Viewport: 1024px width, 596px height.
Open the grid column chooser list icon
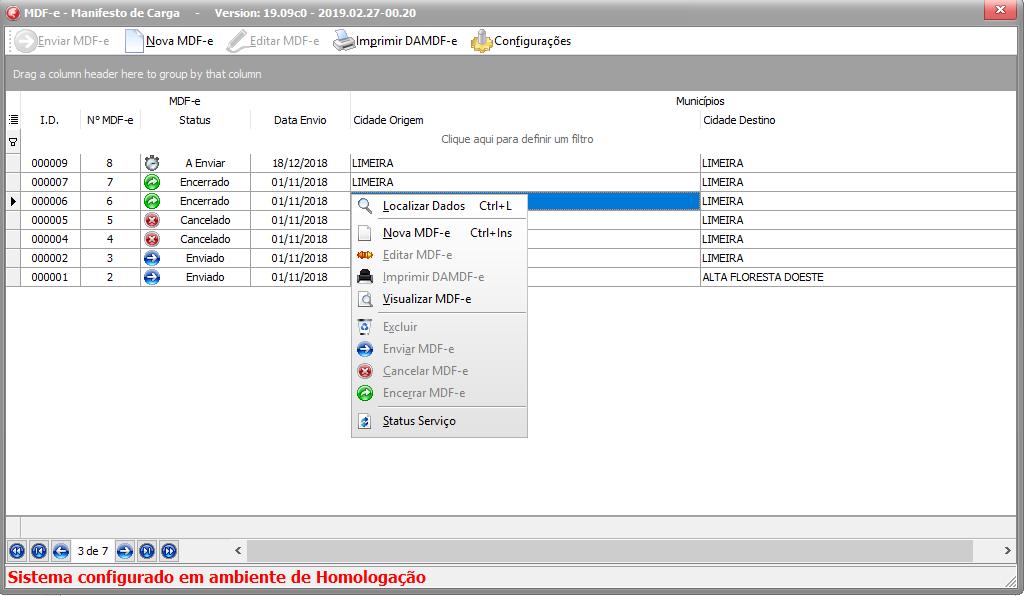[x=13, y=120]
